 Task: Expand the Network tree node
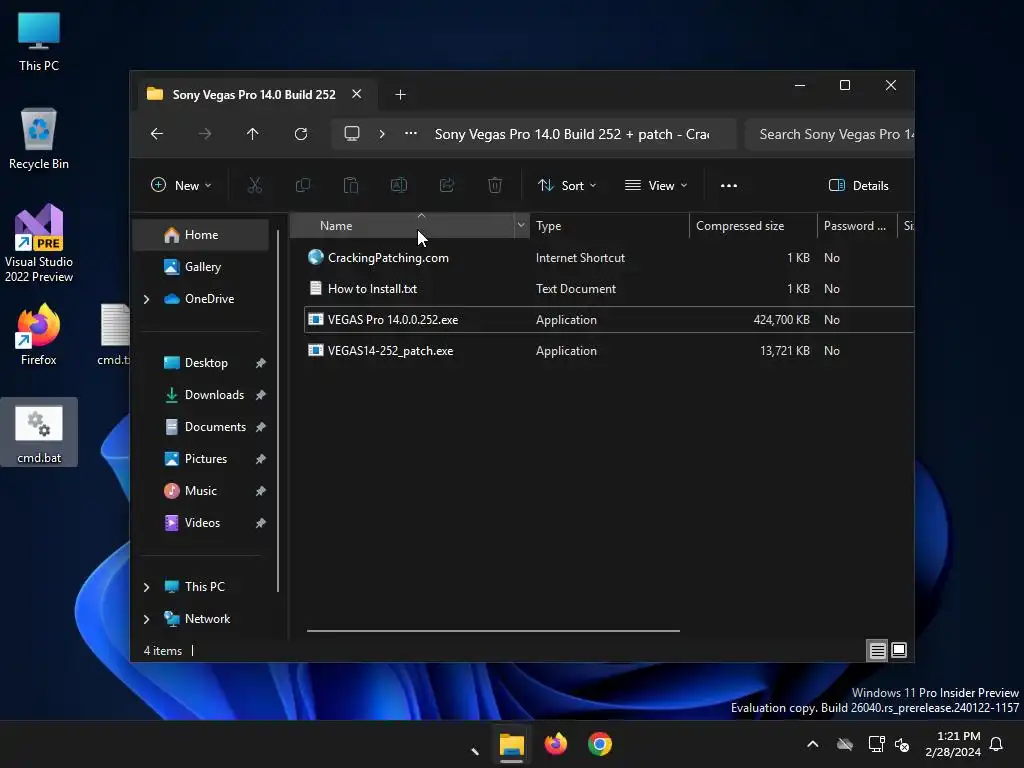point(146,619)
